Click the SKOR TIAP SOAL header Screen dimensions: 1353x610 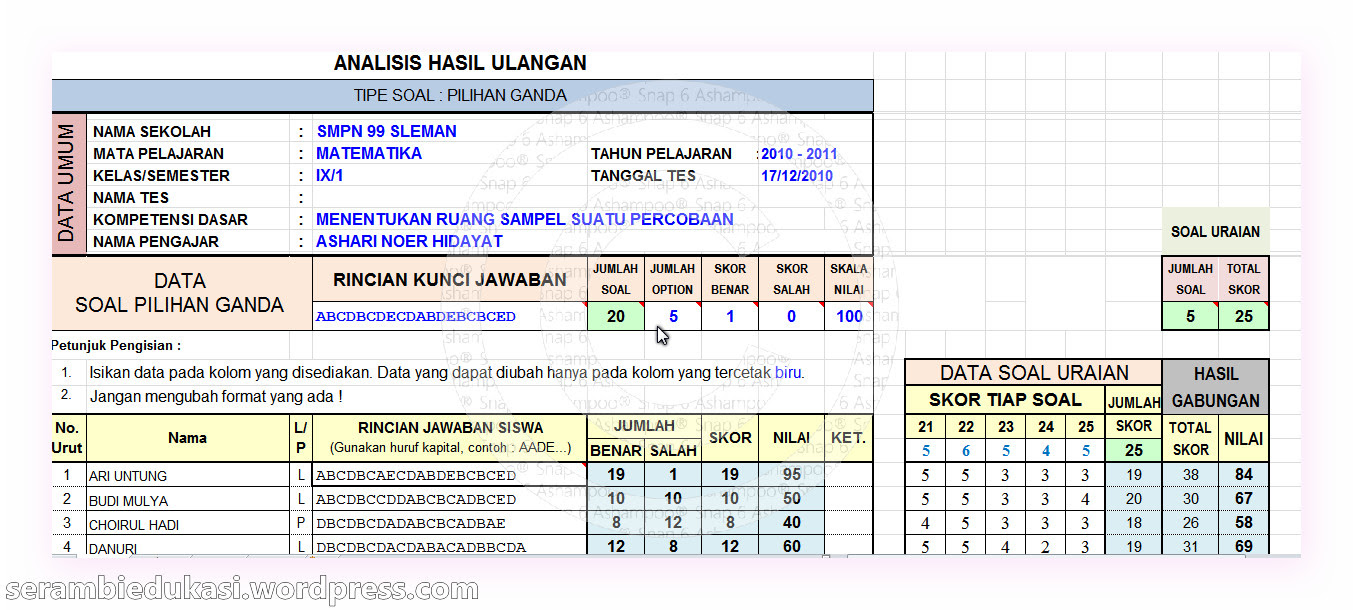[x=1005, y=400]
